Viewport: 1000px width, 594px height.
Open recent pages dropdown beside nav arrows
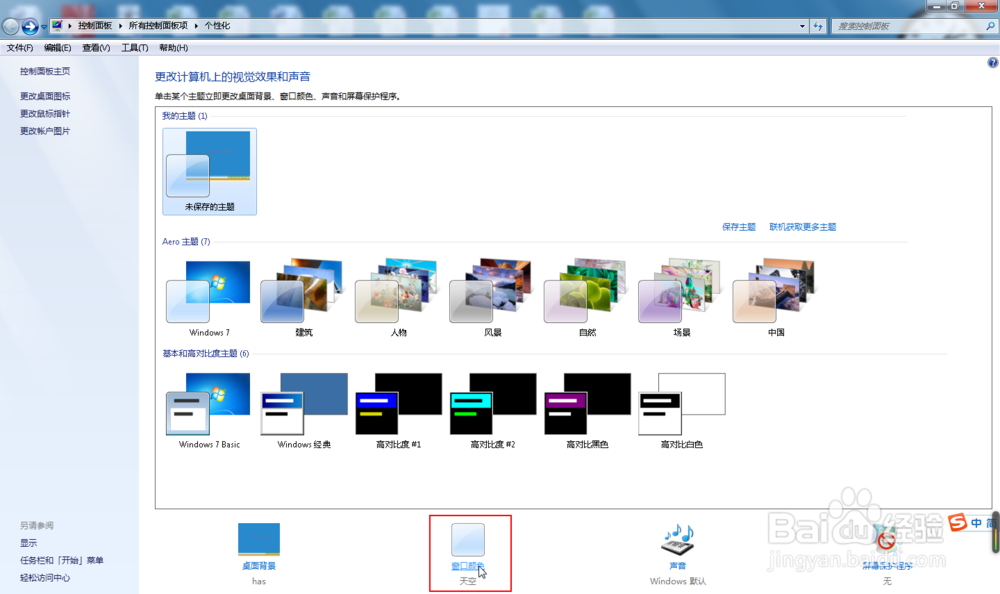tap(43, 27)
